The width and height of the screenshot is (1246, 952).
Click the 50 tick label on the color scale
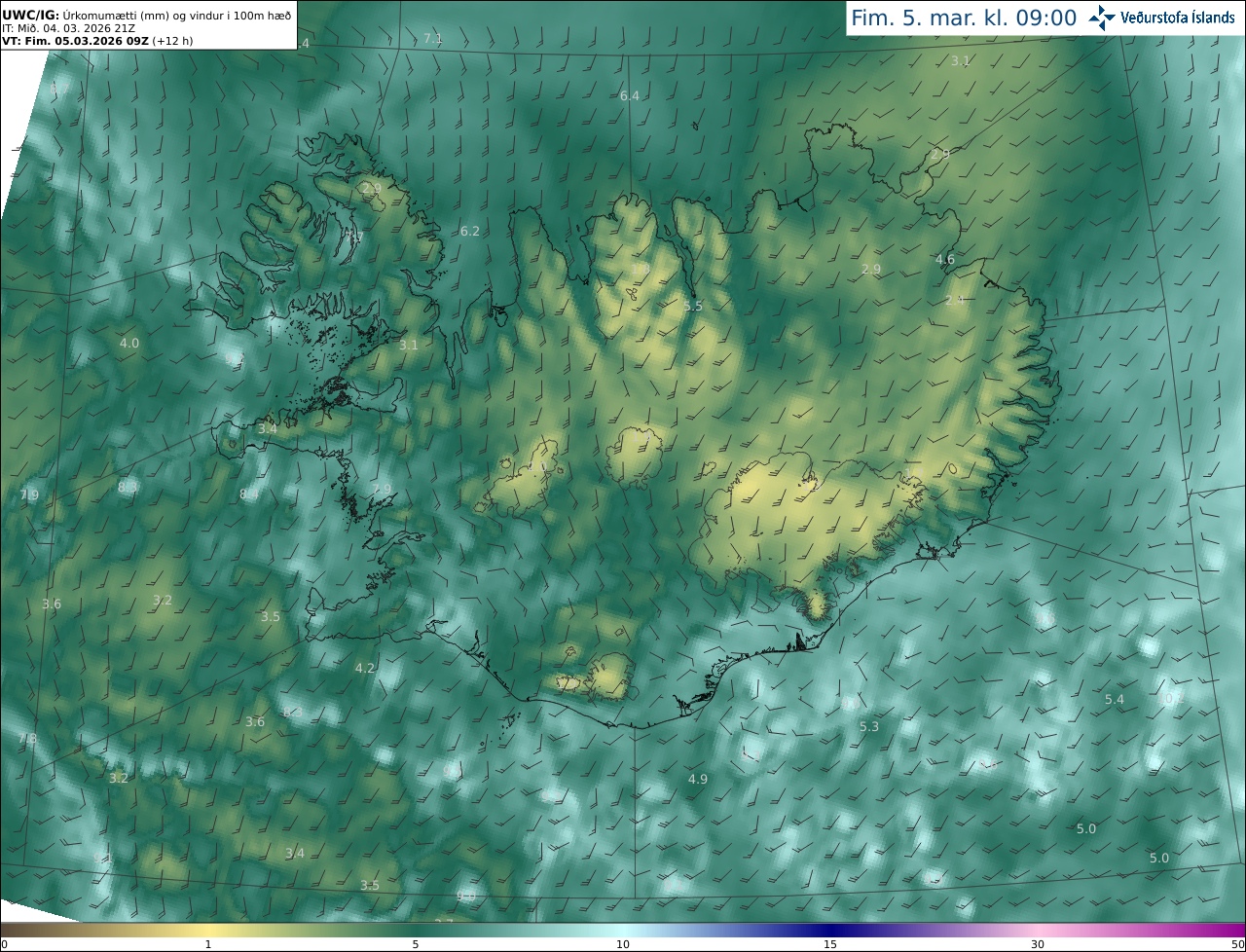coord(1237,944)
